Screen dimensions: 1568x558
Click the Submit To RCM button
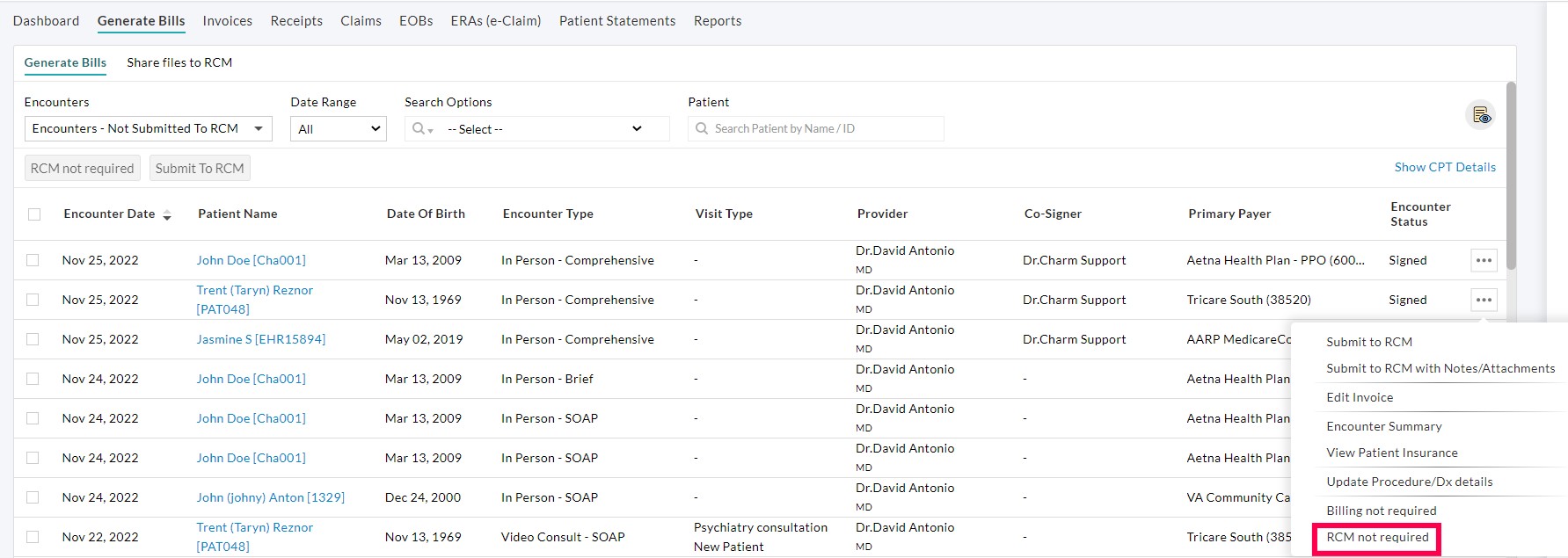200,168
